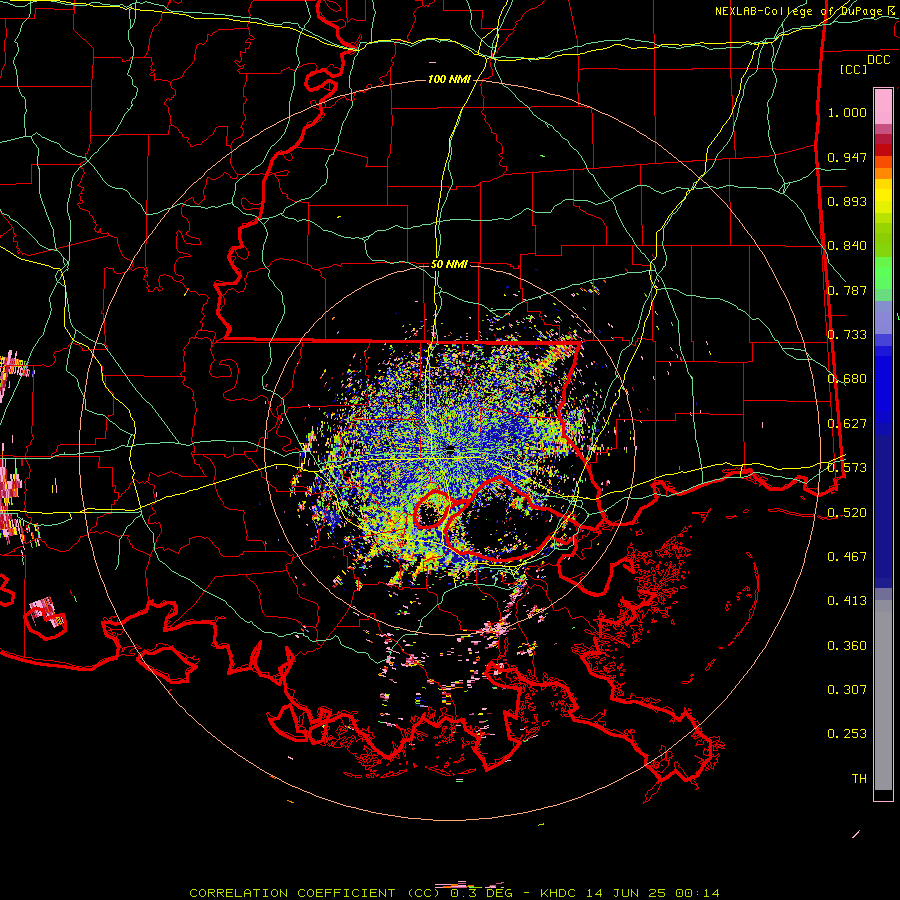Click the DCC product label above color bar
This screenshot has height=900, width=900.
(x=878, y=60)
